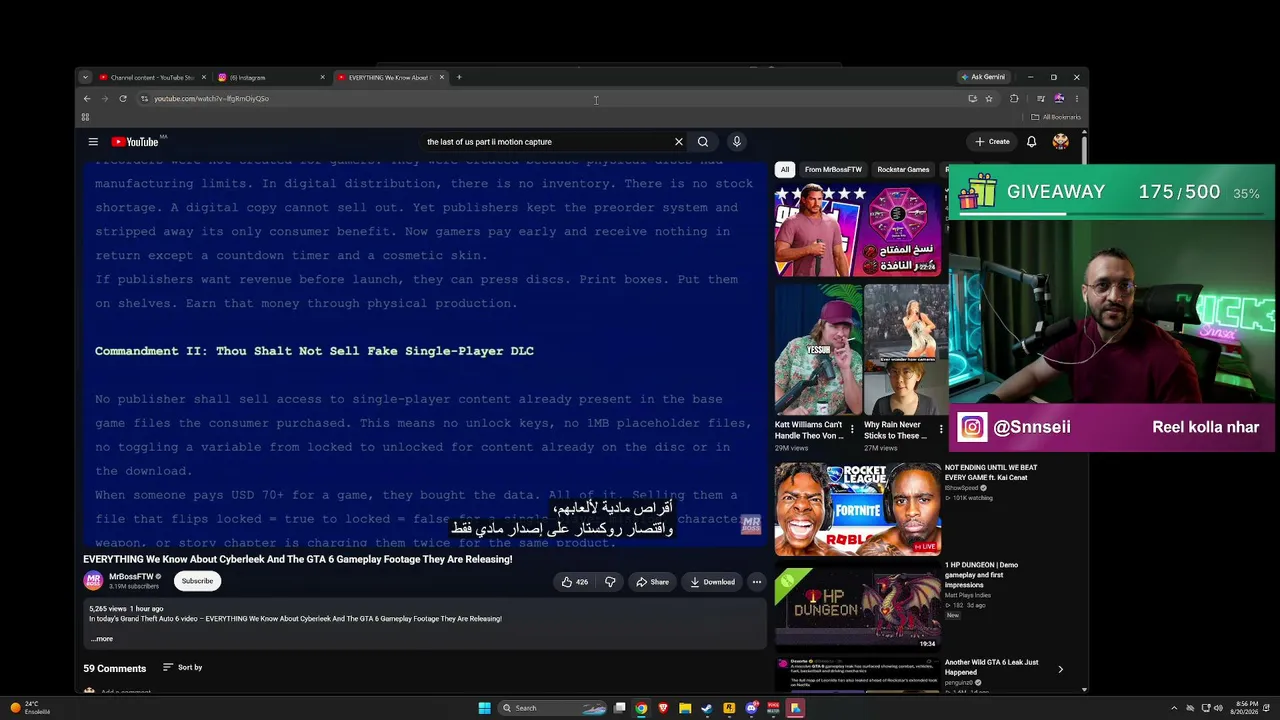Open the MrBossFTW channel avatar
1280x720 pixels.
pos(93,581)
